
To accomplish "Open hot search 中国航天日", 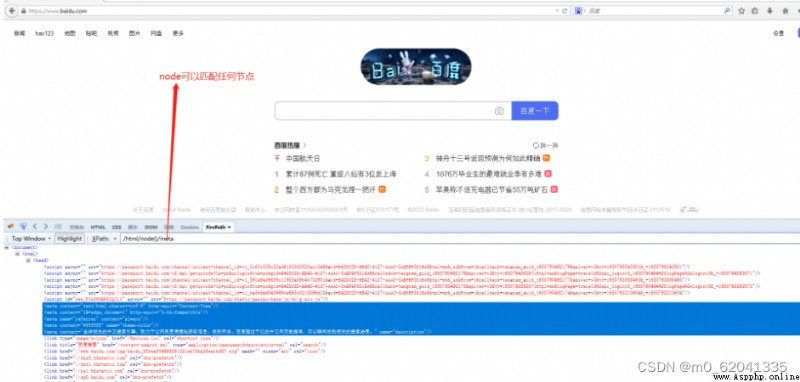I will [x=303, y=159].
